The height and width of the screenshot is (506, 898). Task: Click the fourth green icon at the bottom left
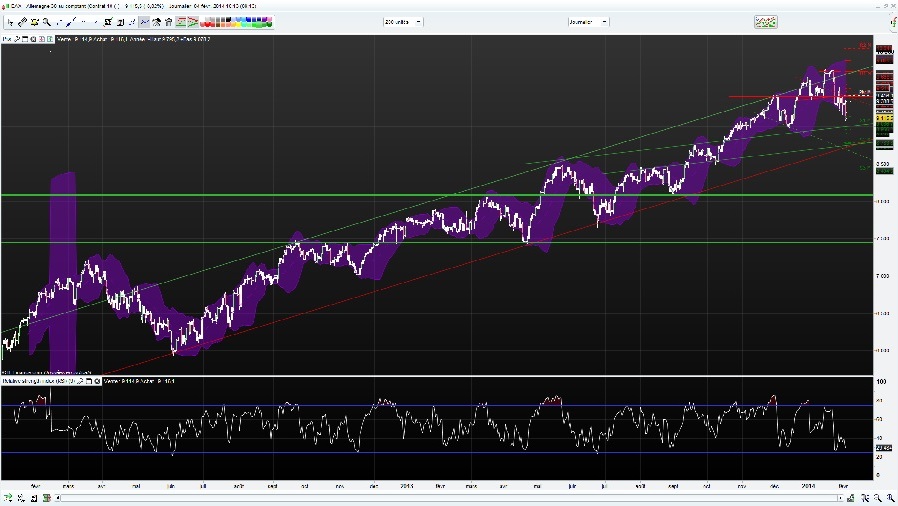(47, 498)
